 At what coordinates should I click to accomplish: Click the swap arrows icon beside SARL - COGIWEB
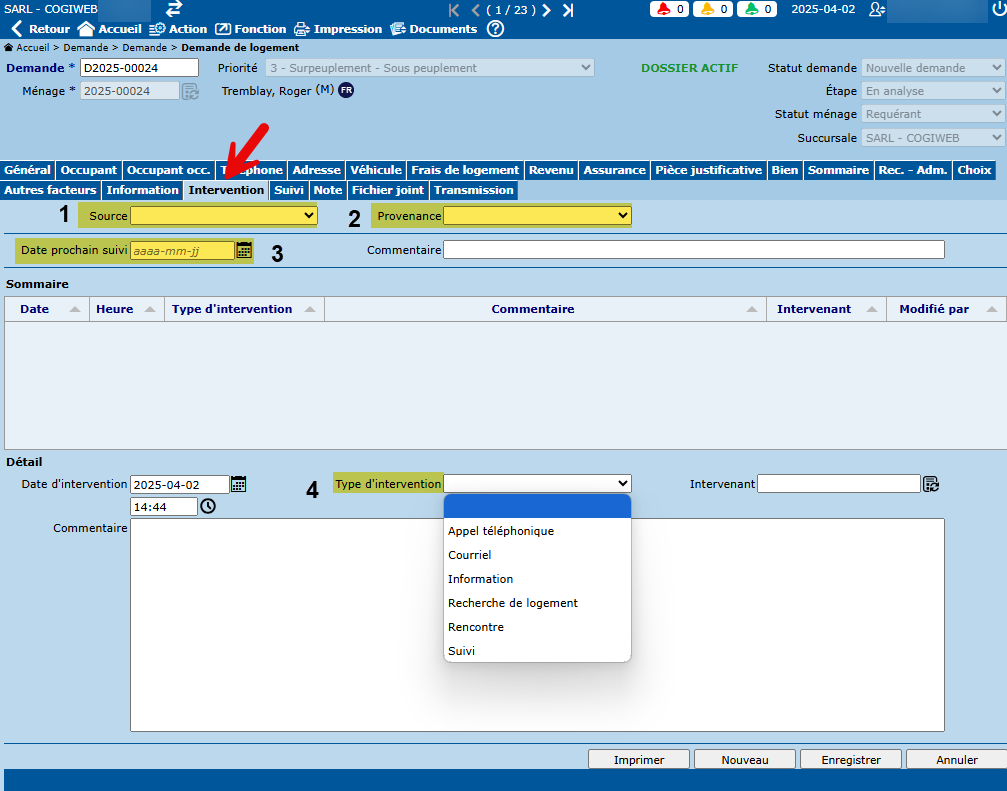(x=174, y=9)
